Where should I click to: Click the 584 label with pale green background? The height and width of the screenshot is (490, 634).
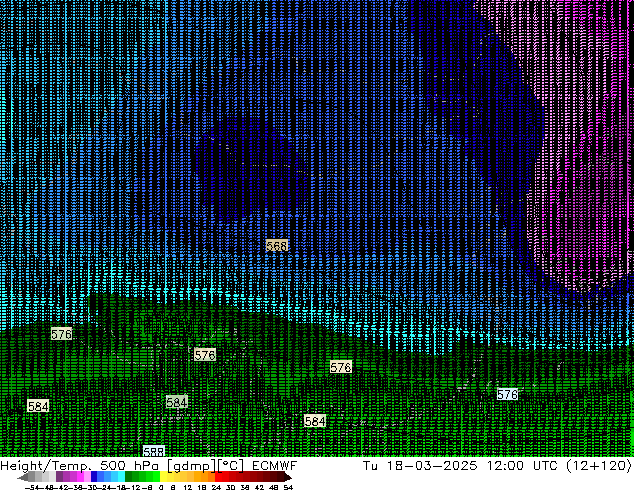(177, 402)
